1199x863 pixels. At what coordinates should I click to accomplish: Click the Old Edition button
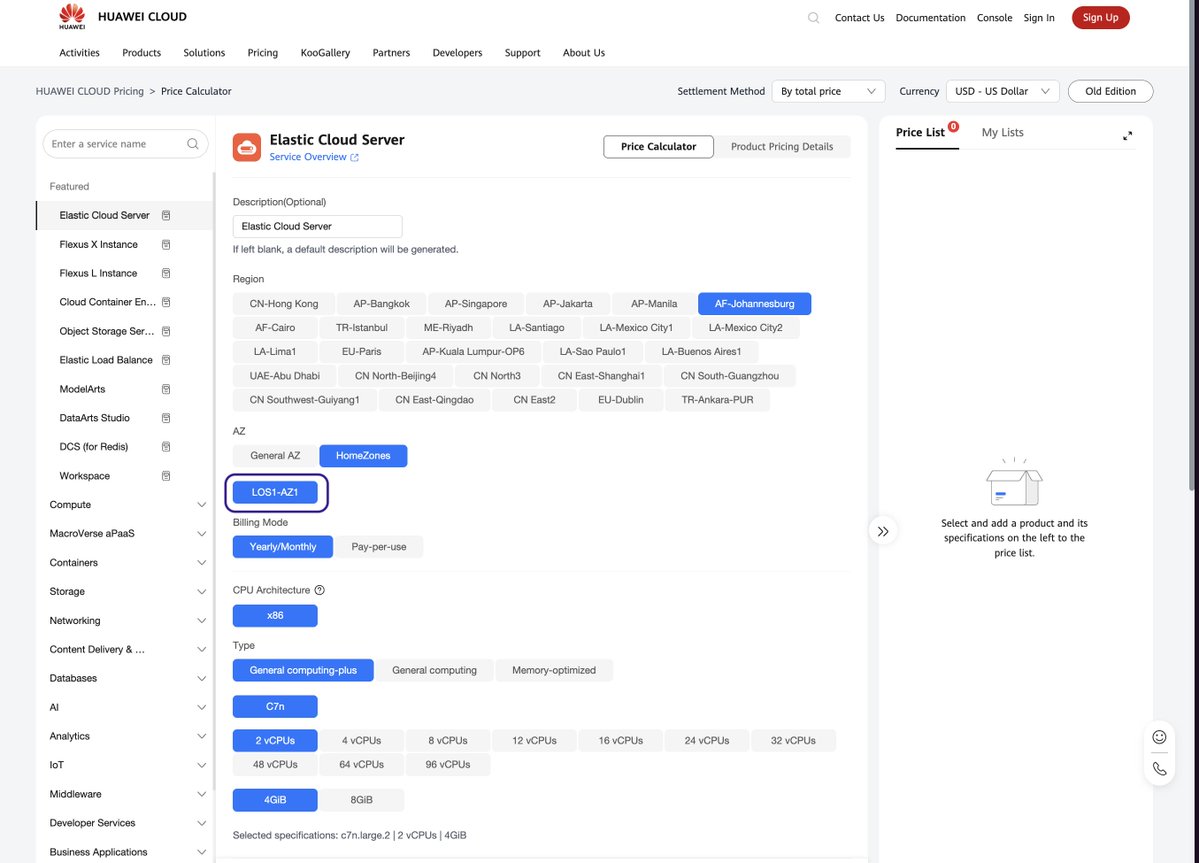tap(1110, 91)
